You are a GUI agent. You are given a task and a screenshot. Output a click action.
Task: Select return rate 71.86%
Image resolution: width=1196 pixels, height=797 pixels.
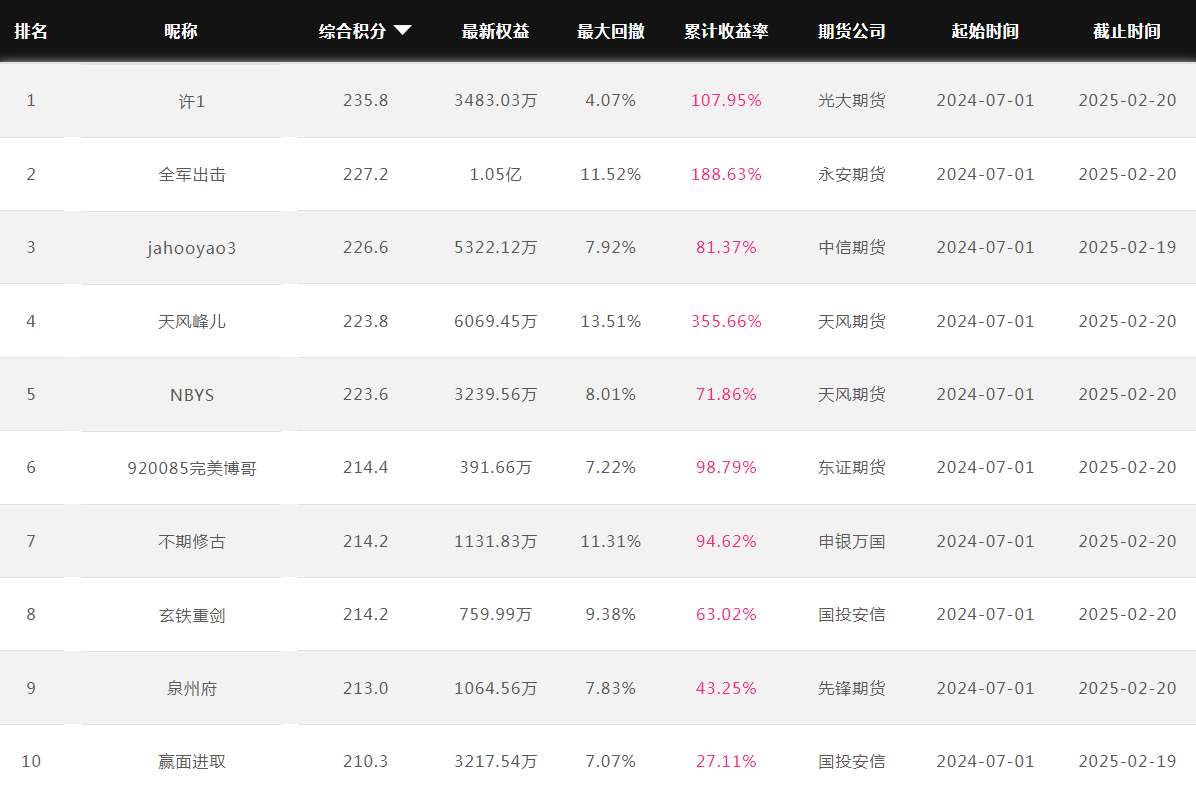pyautogui.click(x=726, y=394)
